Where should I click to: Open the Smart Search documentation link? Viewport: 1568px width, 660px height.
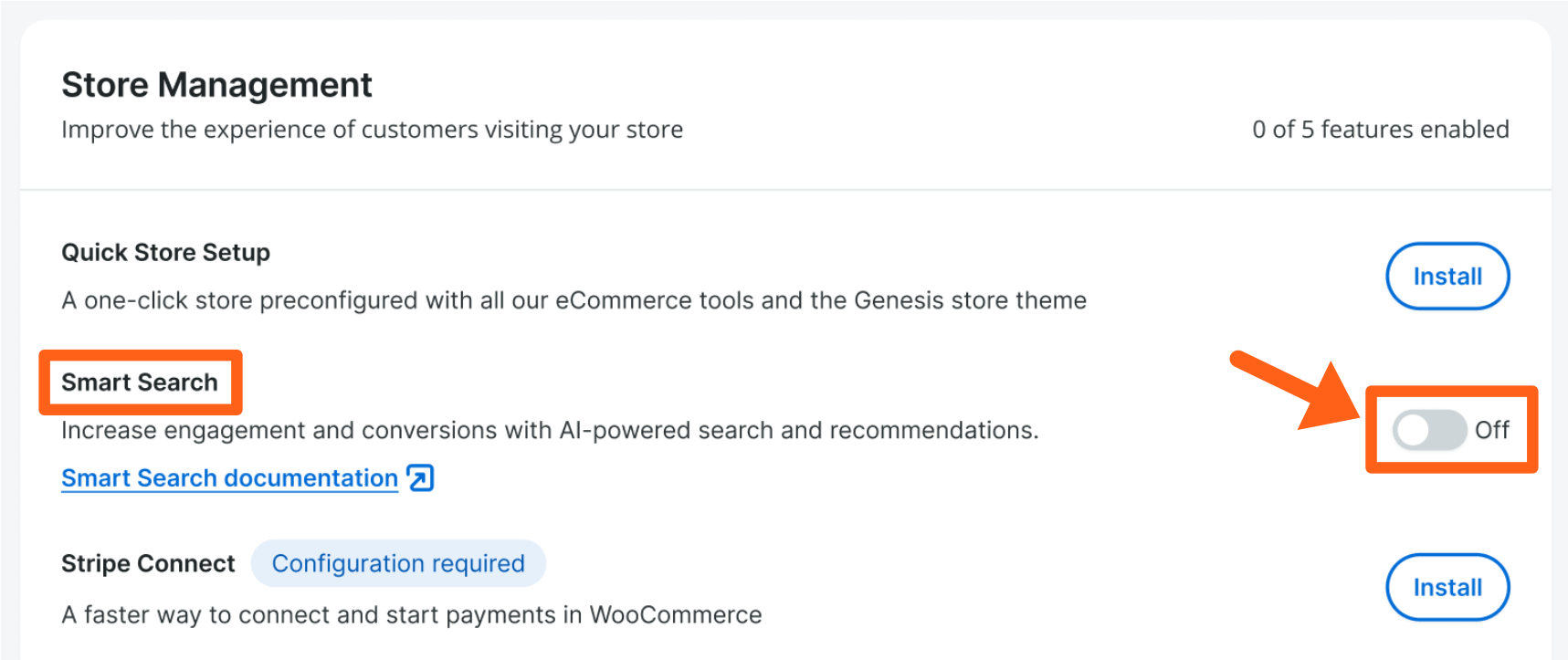point(229,478)
